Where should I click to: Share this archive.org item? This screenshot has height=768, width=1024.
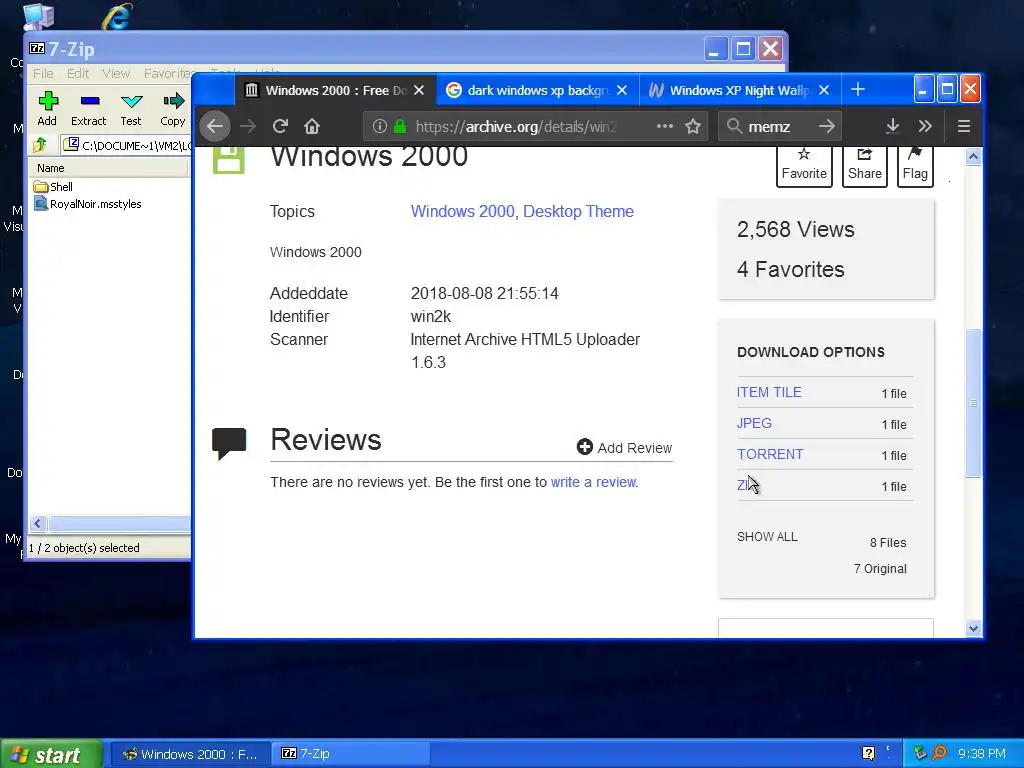tap(865, 166)
